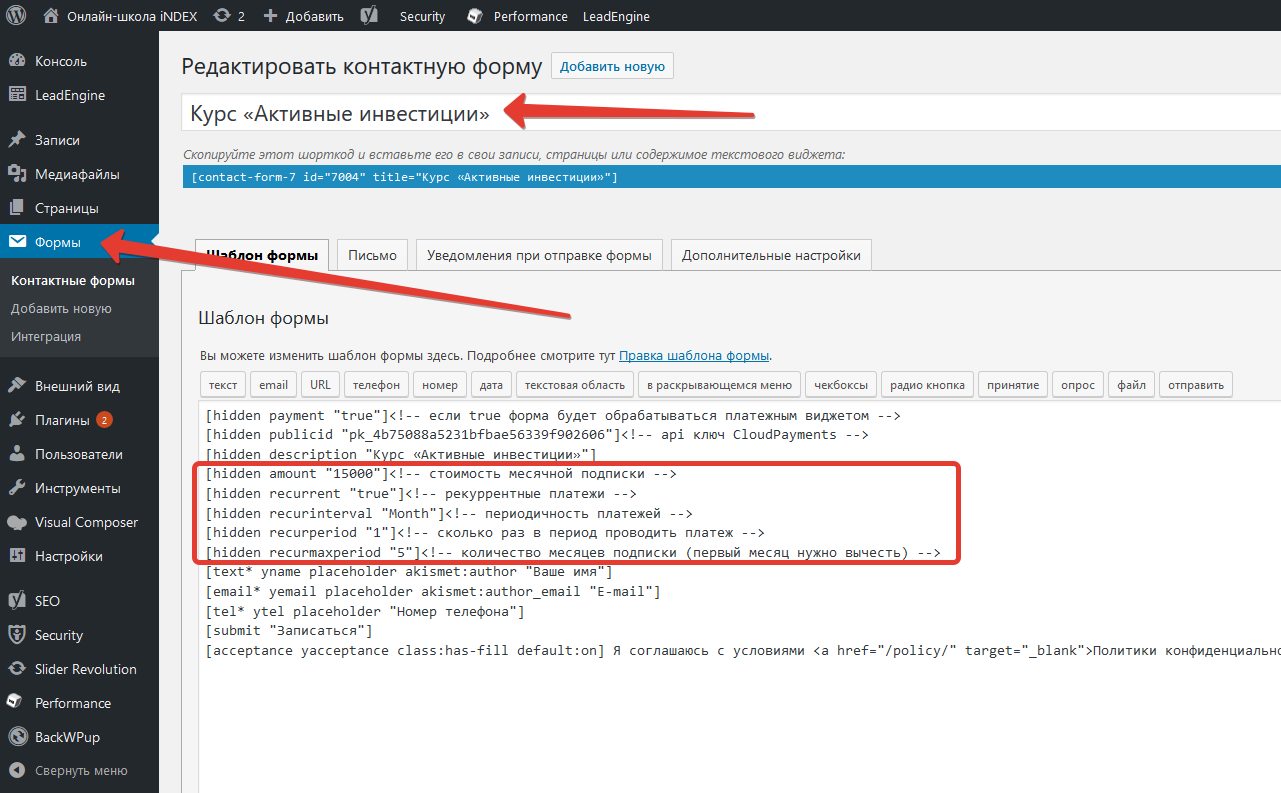
Task: Open the + Добавить menu in admin bar
Action: coord(303,16)
